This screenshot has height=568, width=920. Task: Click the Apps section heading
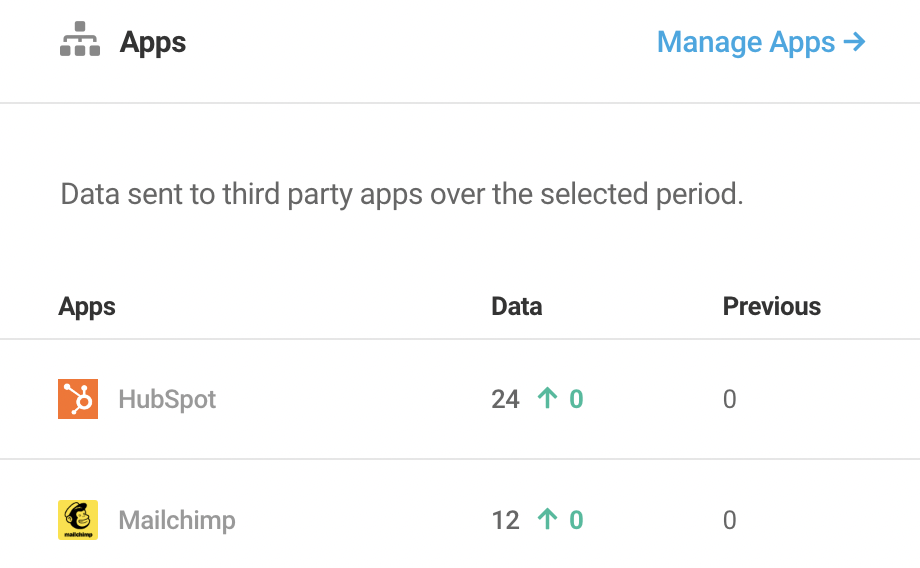coord(153,42)
